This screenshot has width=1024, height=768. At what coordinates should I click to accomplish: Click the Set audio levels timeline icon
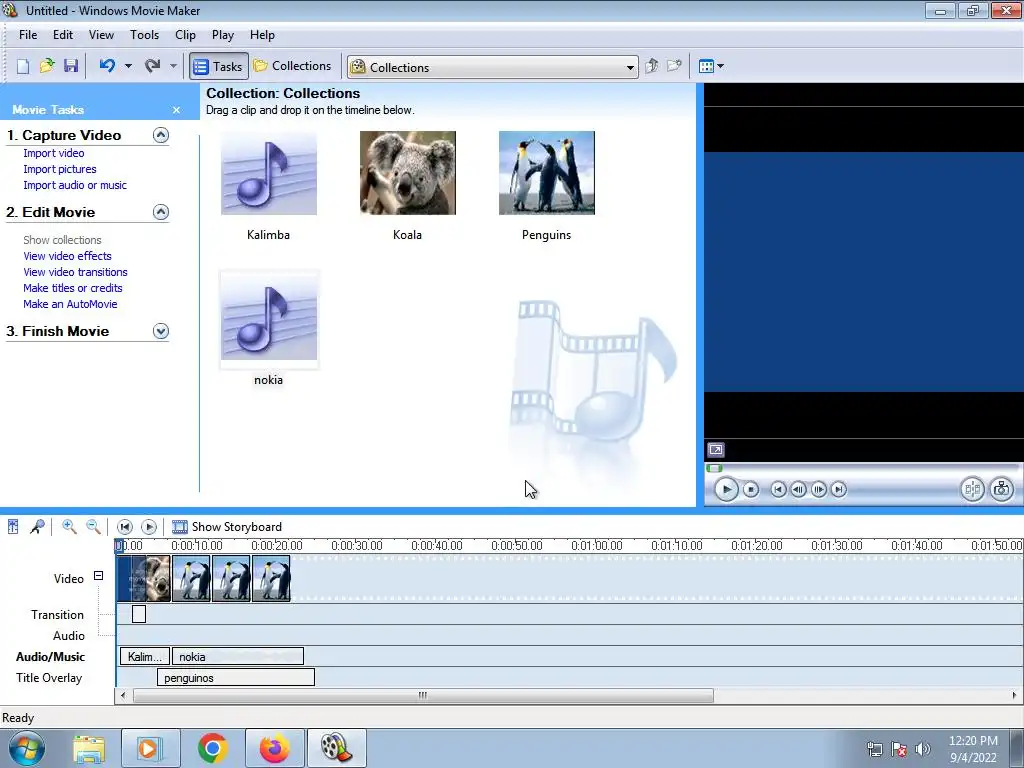click(13, 526)
